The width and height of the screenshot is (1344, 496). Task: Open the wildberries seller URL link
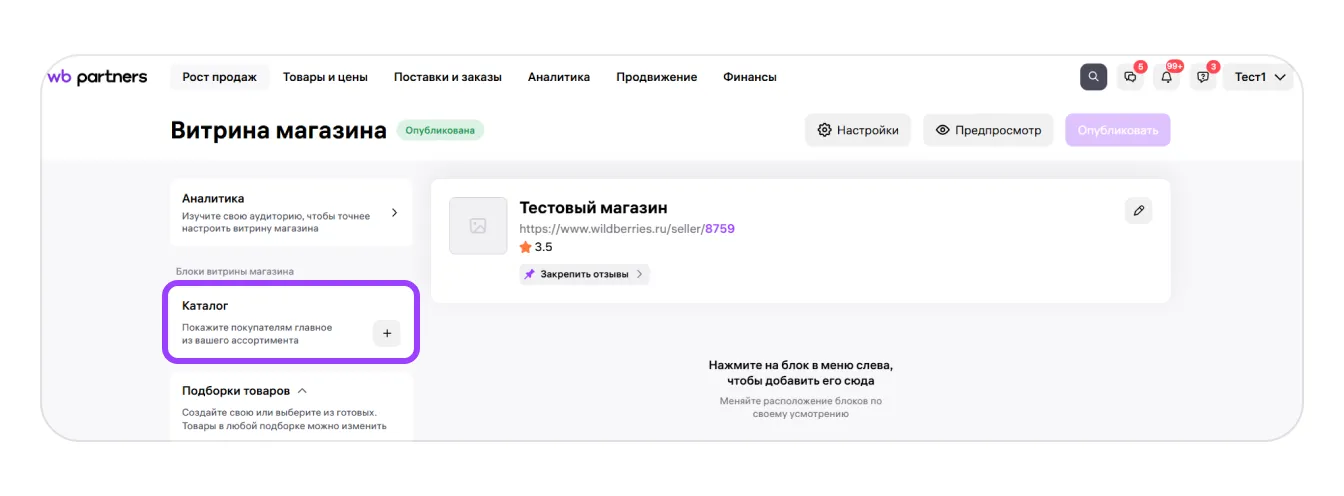[x=627, y=229]
